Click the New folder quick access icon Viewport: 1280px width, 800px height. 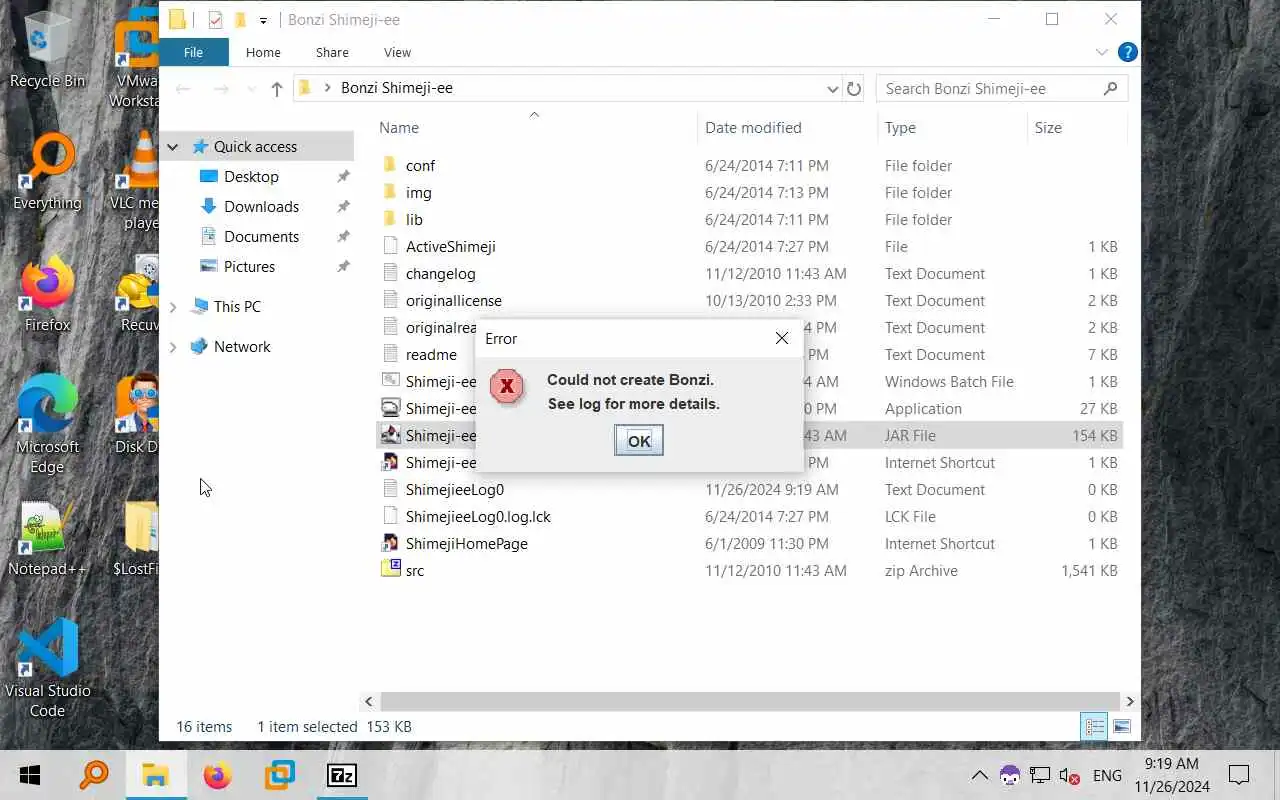[x=240, y=20]
